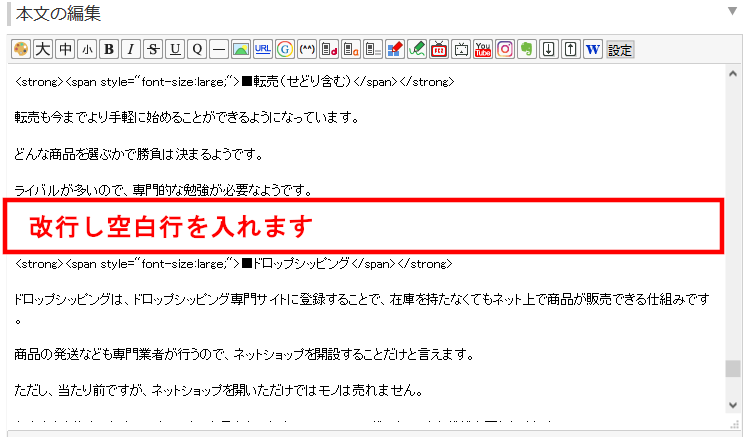748x437 pixels.
Task: Apply medium font size (中)
Action: [x=65, y=49]
